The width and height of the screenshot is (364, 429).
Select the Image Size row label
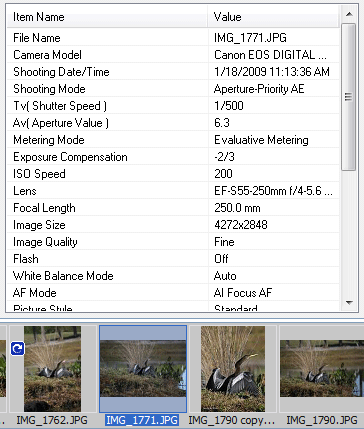point(39,225)
